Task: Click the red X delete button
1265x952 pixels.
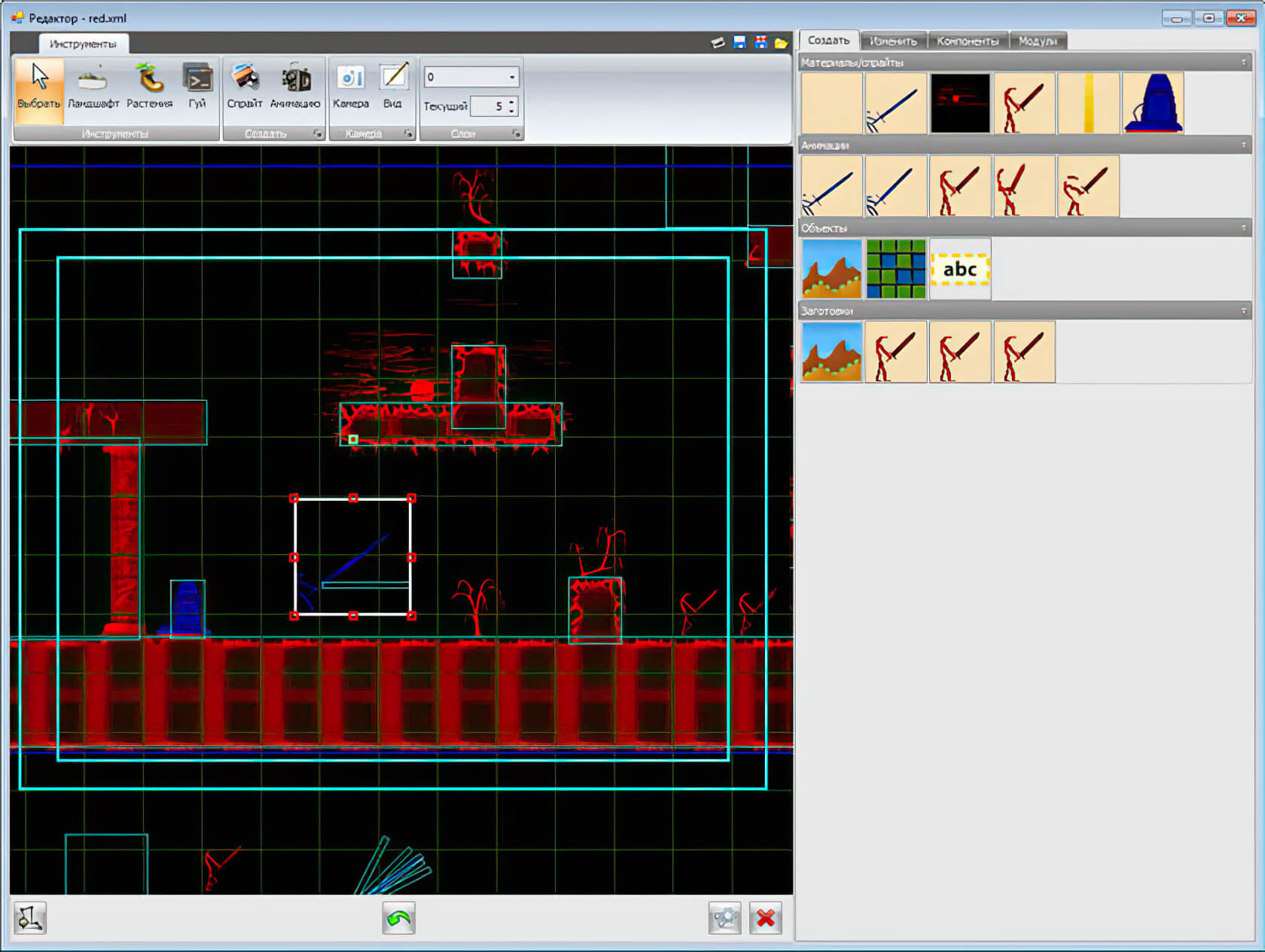Action: pos(766,918)
